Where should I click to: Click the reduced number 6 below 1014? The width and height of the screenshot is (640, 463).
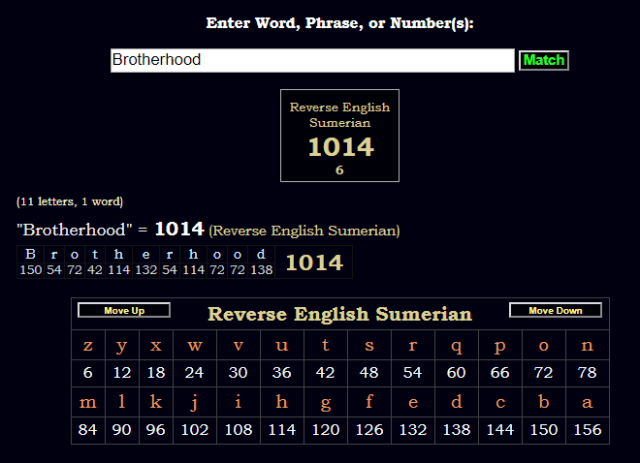click(339, 170)
